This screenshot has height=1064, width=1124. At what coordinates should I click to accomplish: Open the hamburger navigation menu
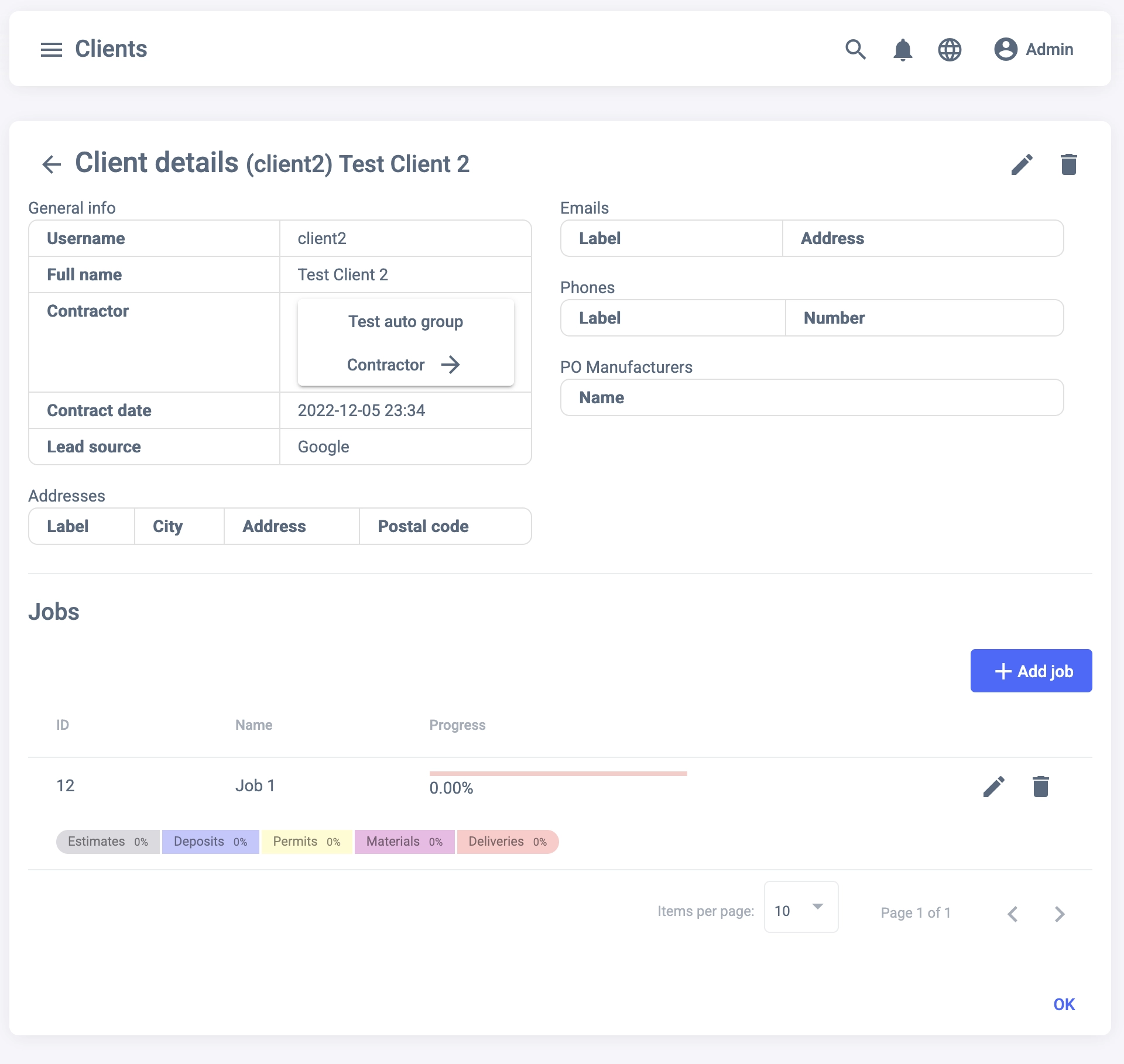[52, 50]
